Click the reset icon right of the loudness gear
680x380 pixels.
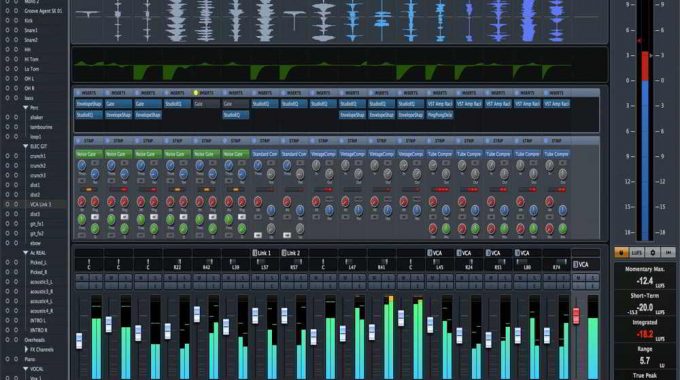(668, 252)
